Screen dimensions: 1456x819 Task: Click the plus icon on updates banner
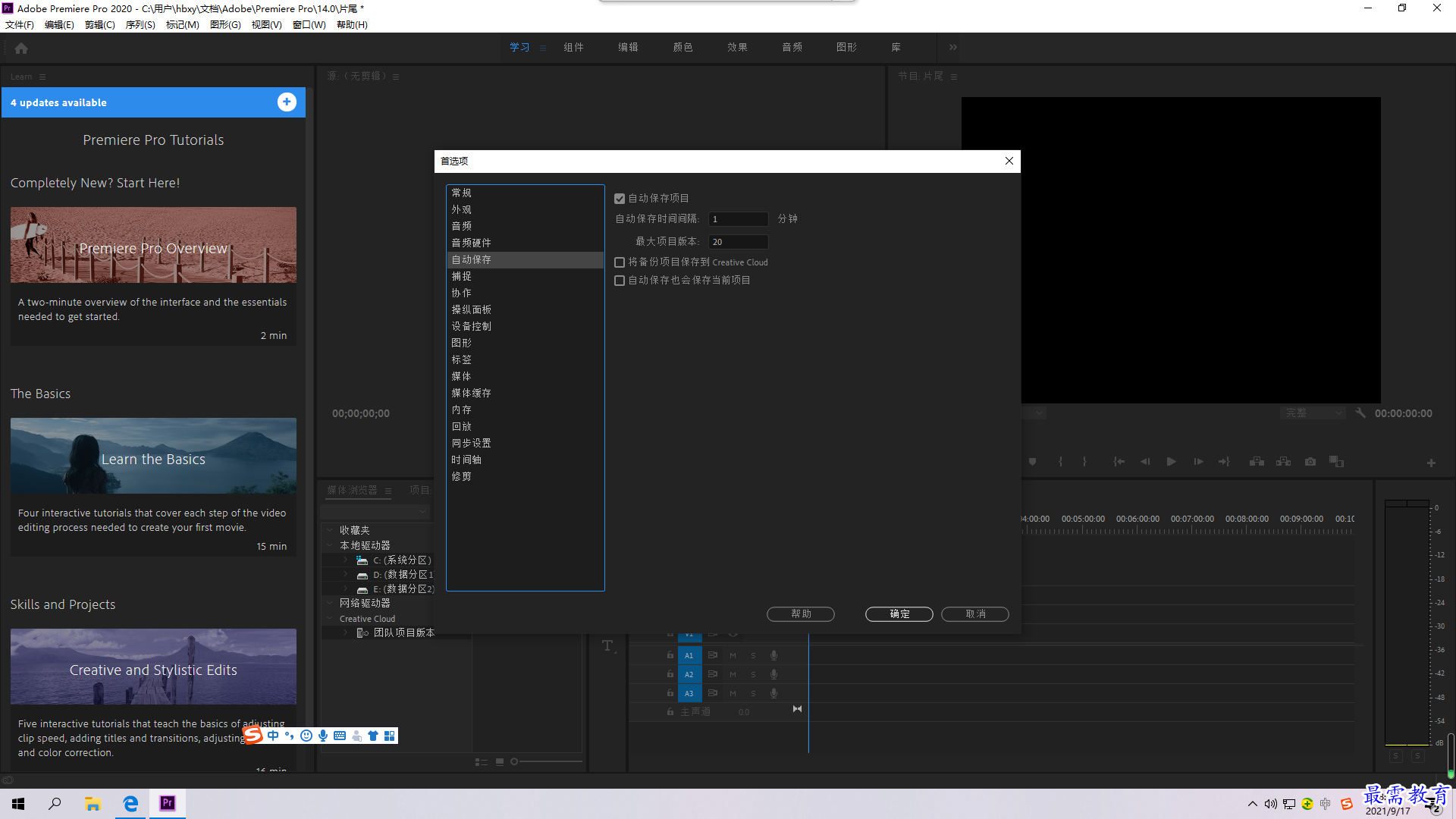287,102
